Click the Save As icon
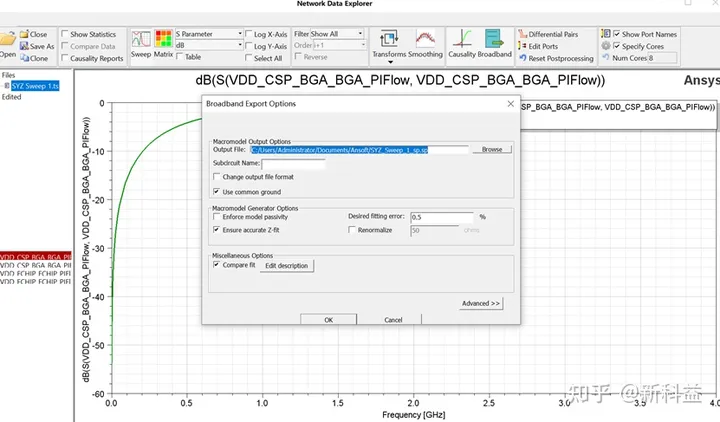The width and height of the screenshot is (720, 422). 24,46
